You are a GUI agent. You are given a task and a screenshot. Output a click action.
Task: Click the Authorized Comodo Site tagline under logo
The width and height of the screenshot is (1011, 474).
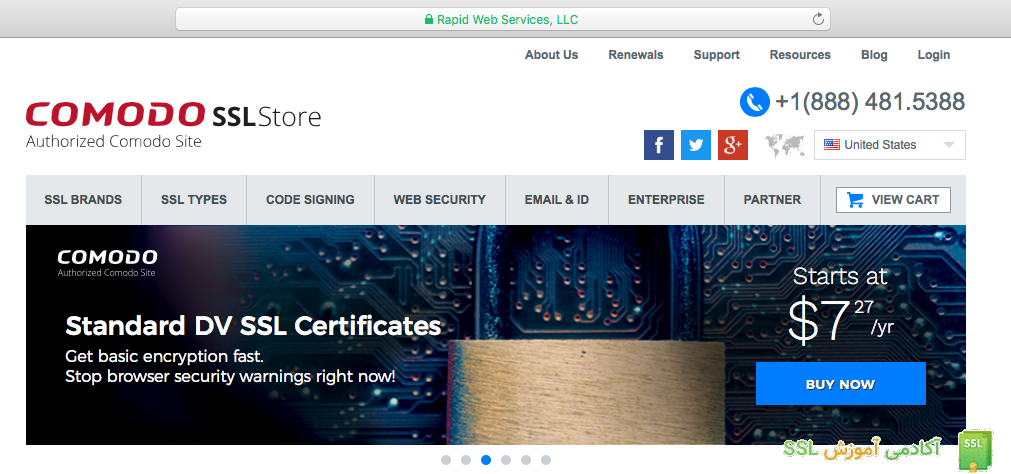pyautogui.click(x=113, y=141)
